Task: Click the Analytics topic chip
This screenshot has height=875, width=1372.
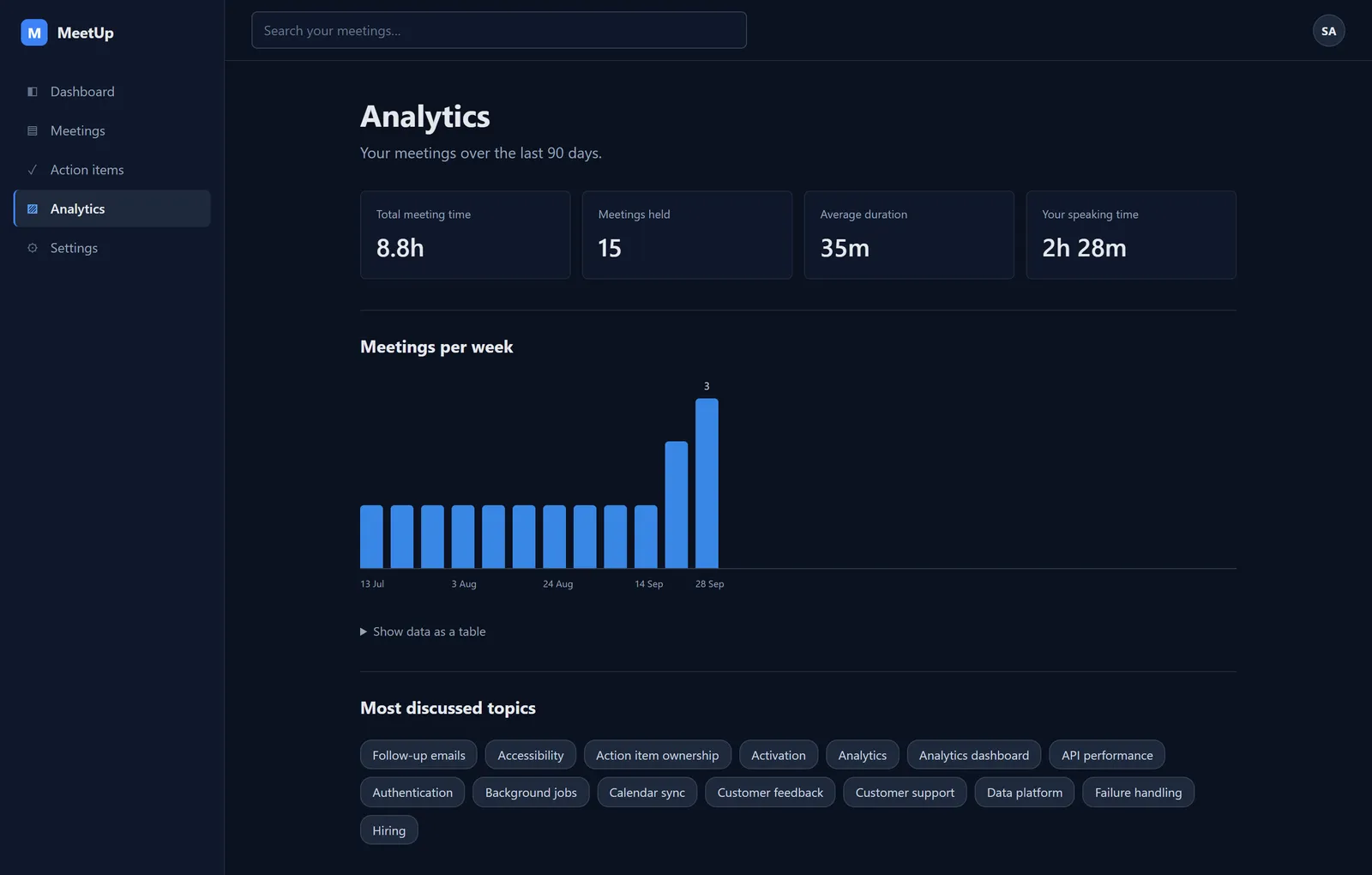Action: click(863, 755)
